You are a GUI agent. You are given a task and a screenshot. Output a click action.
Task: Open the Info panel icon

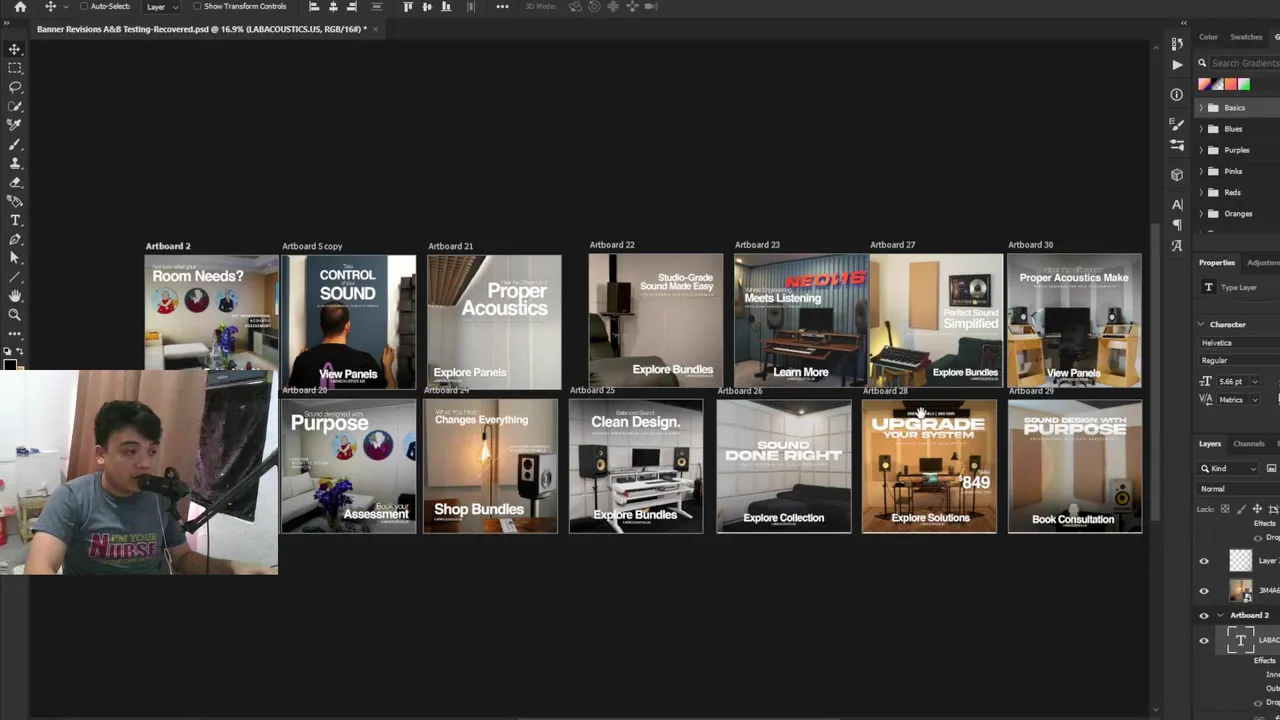pos(1177,95)
